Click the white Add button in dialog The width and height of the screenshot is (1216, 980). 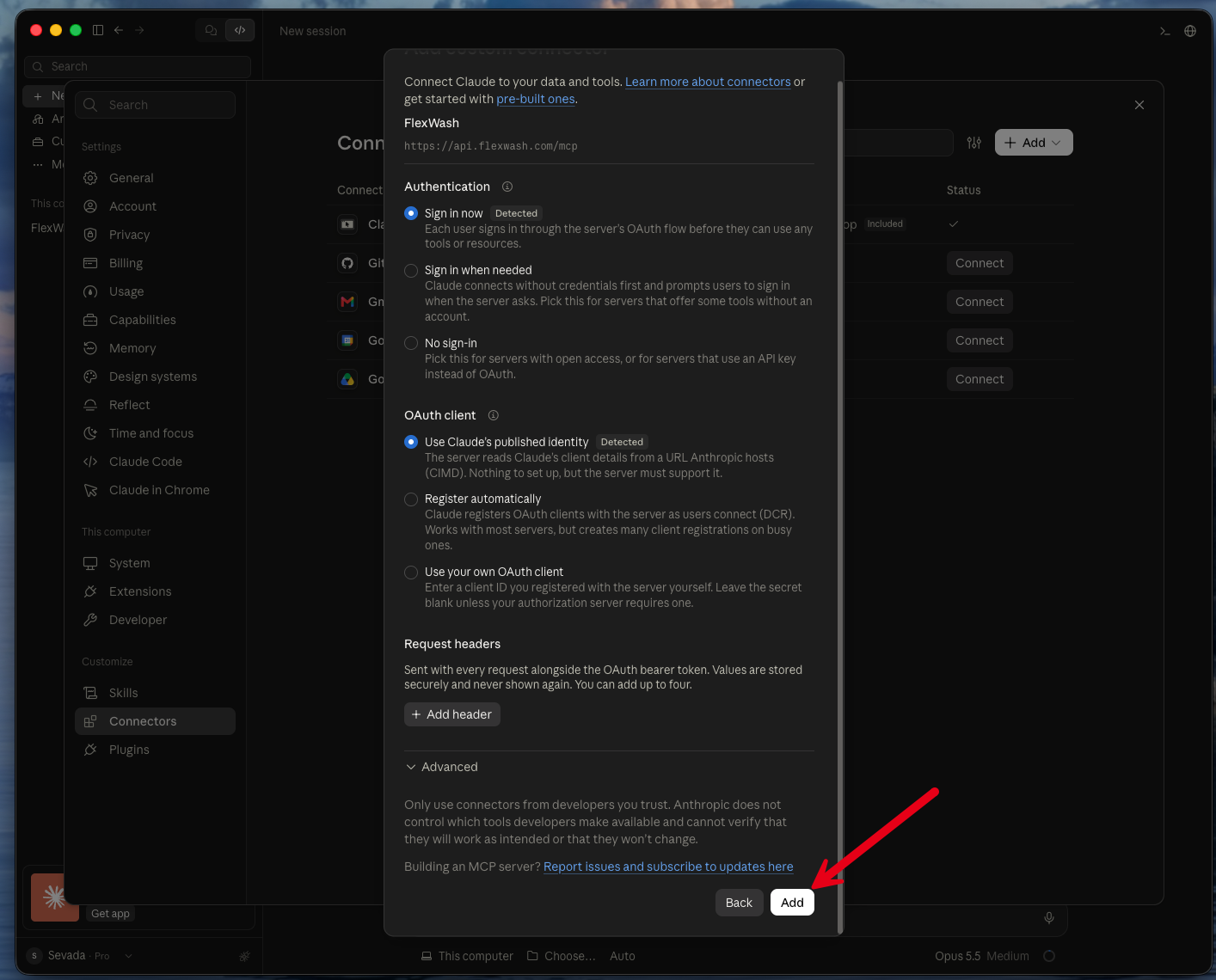click(x=792, y=903)
